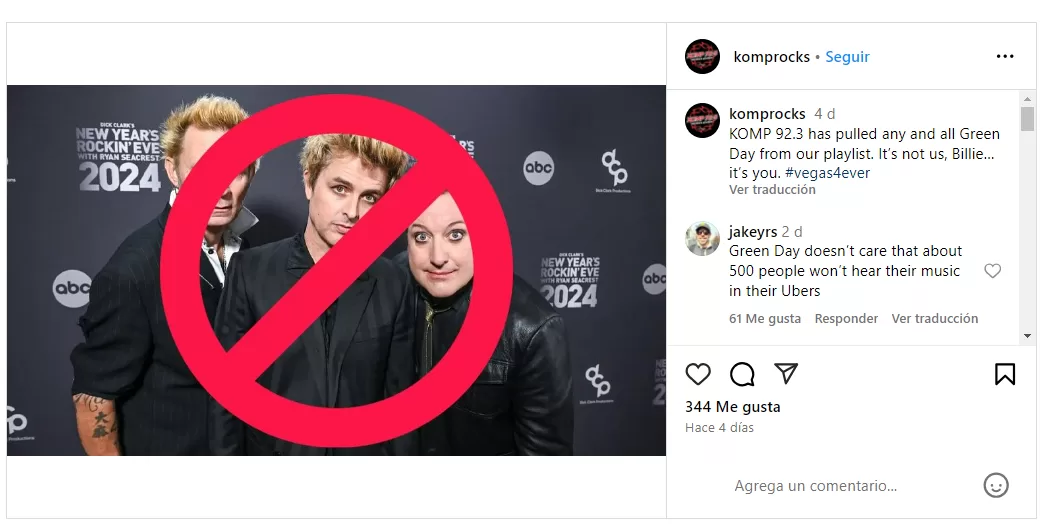The width and height of the screenshot is (1043, 527).
Task: Open the comment speech bubble icon
Action: click(742, 374)
